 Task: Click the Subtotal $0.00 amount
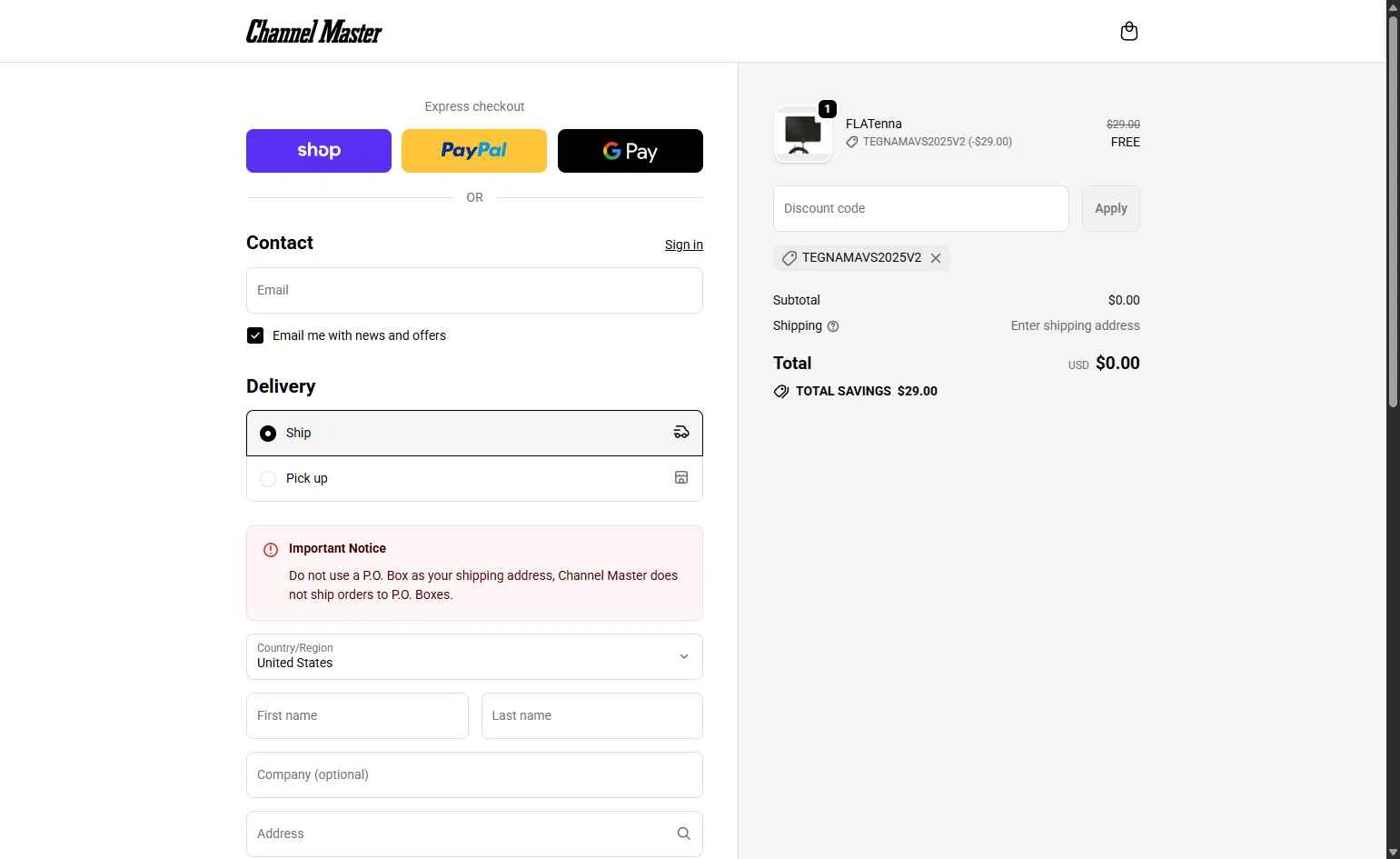1124,300
